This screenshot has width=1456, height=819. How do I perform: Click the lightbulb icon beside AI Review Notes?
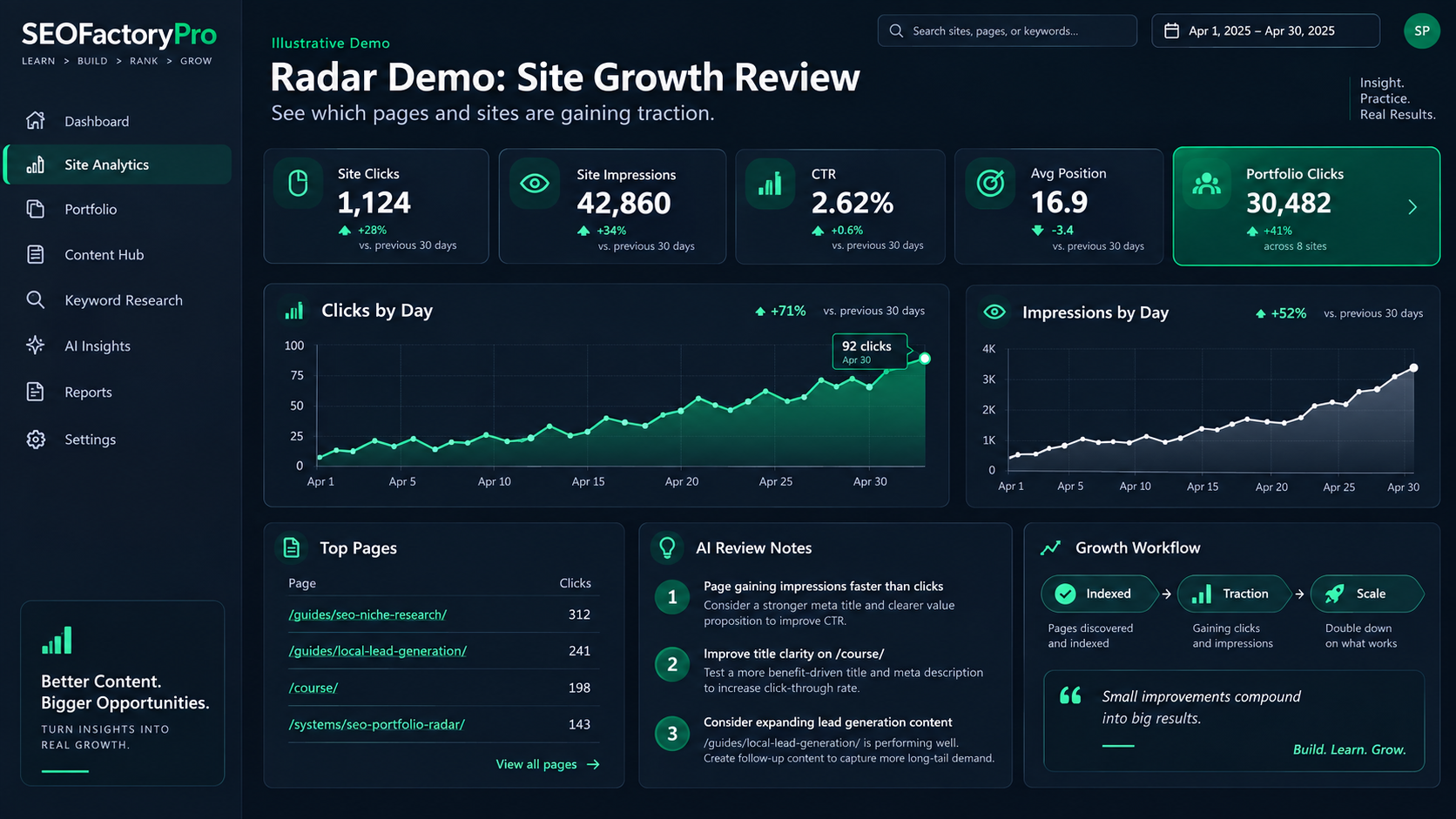coord(667,547)
